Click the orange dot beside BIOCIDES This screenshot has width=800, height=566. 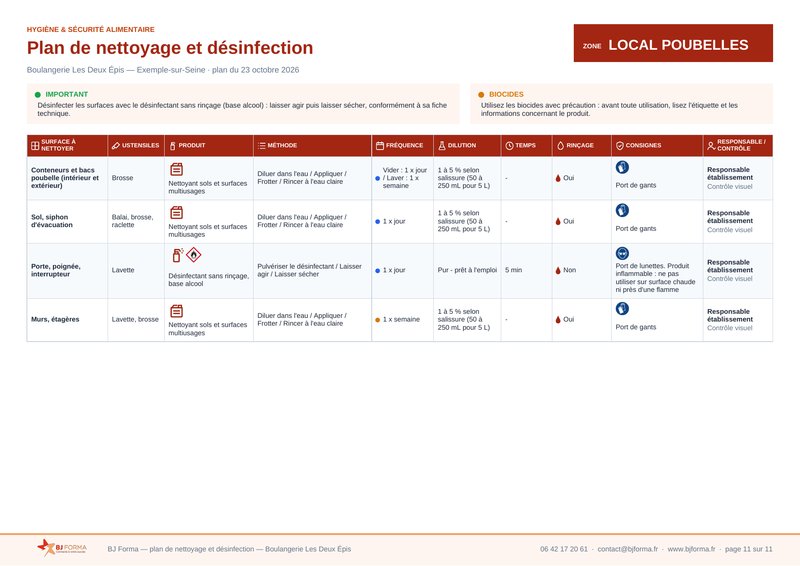click(481, 94)
